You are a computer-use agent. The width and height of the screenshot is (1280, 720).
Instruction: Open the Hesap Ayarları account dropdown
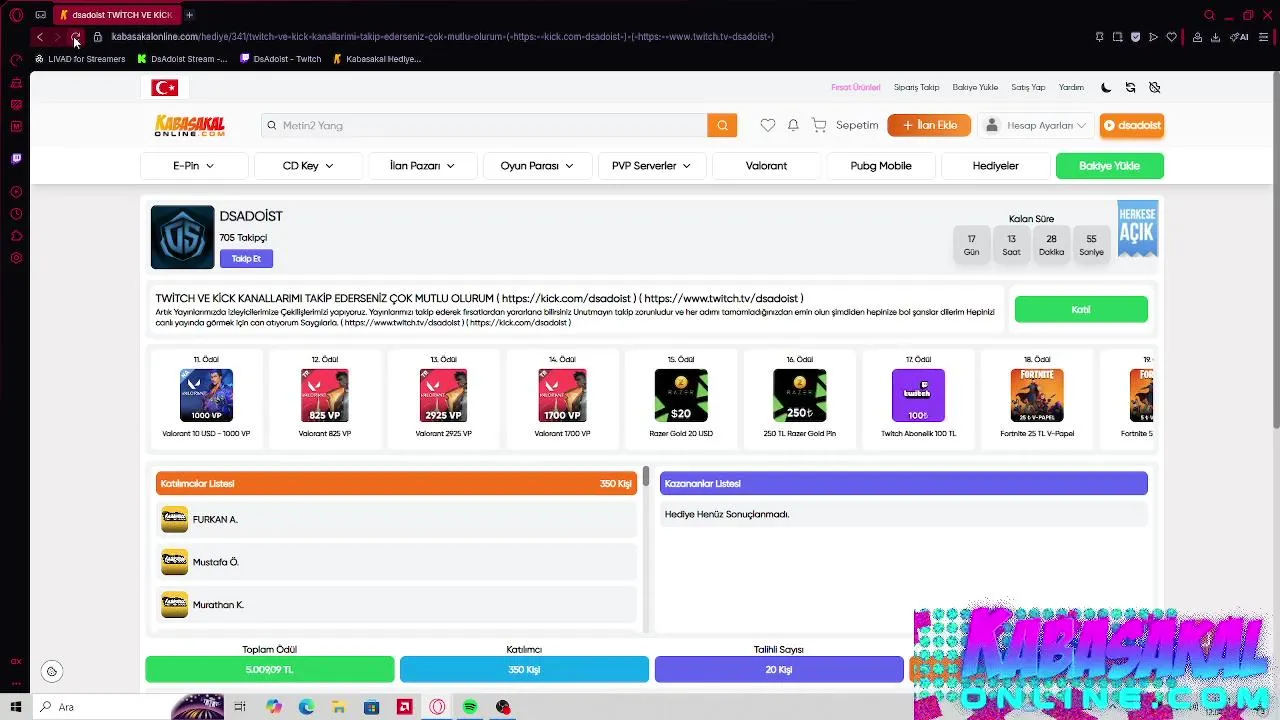[1036, 125]
